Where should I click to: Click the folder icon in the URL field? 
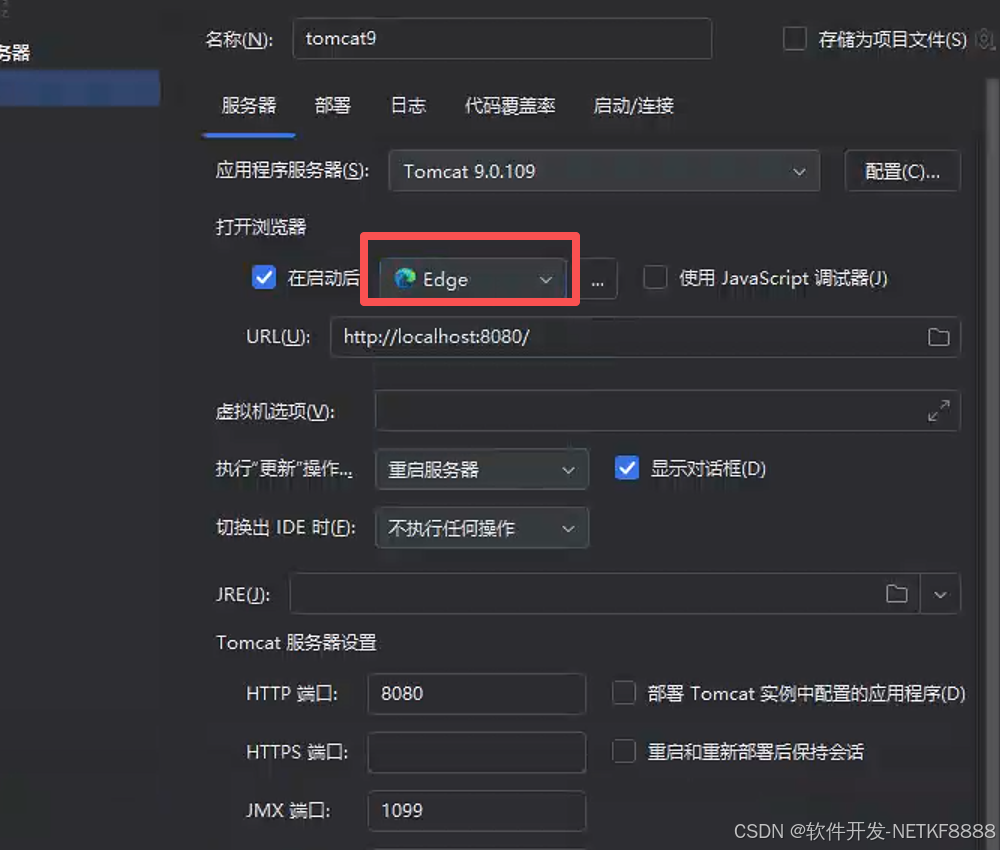[938, 337]
